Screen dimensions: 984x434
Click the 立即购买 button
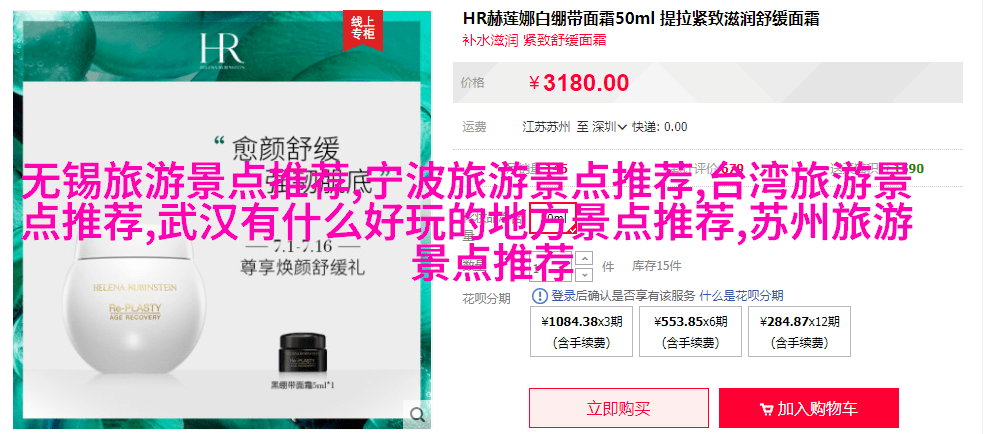click(x=619, y=408)
